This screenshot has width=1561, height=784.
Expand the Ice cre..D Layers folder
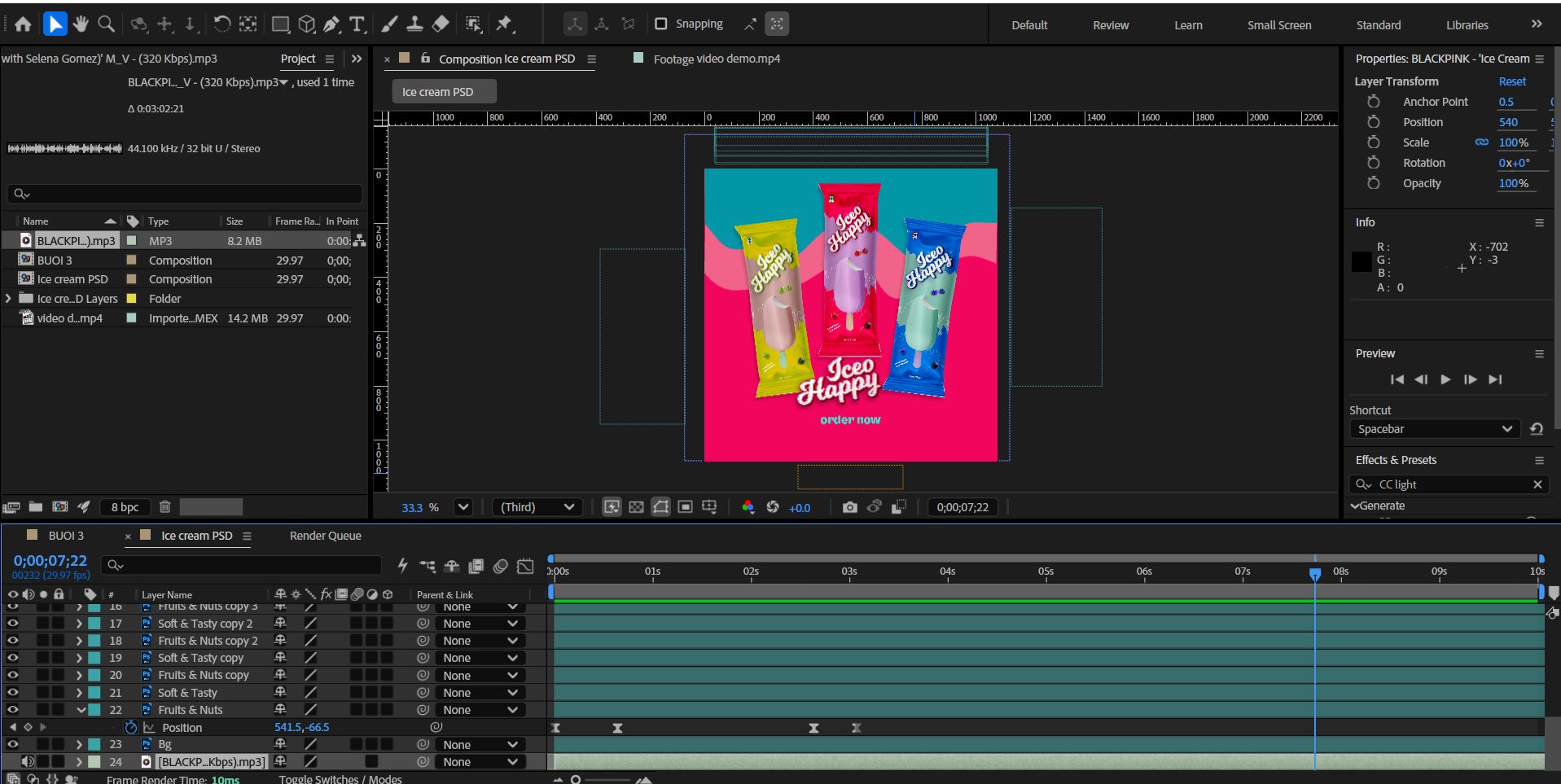coord(8,299)
